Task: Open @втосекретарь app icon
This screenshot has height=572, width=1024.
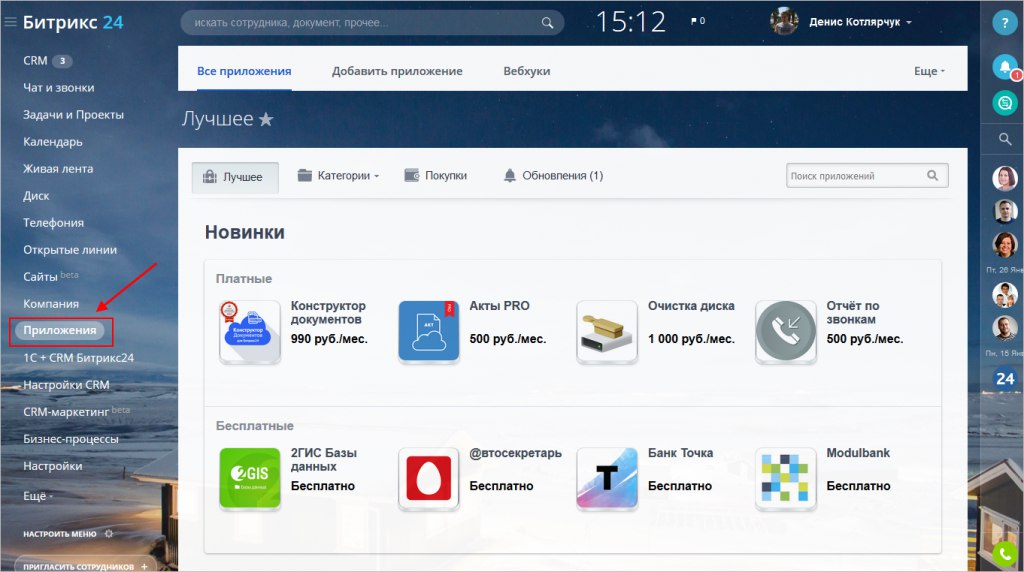Action: pyautogui.click(x=429, y=479)
